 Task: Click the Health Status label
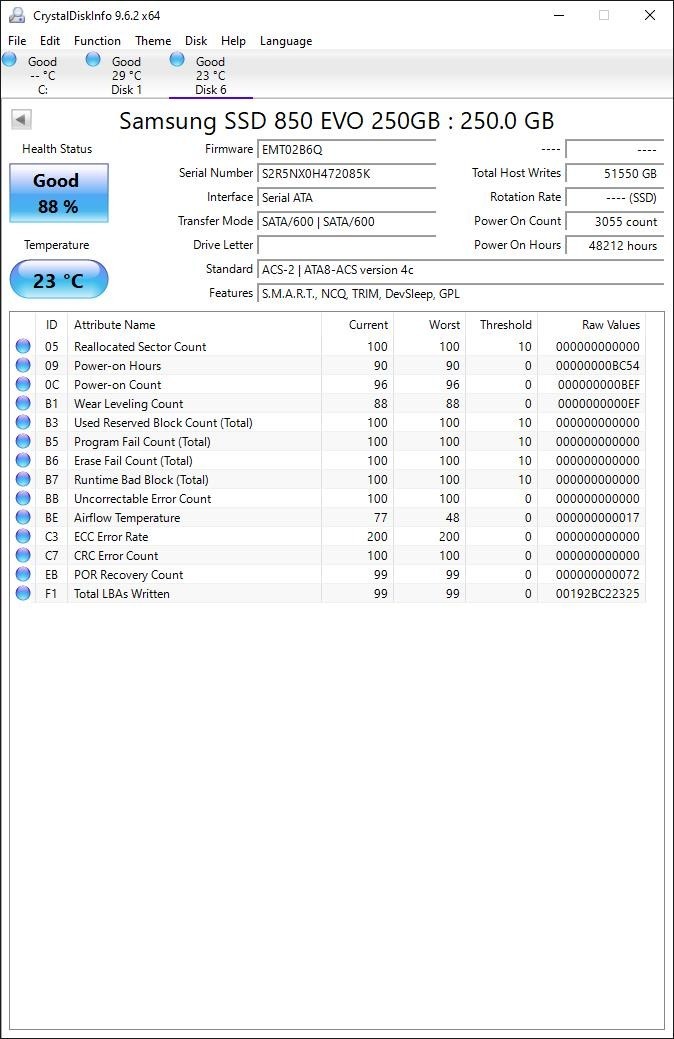tap(57, 149)
